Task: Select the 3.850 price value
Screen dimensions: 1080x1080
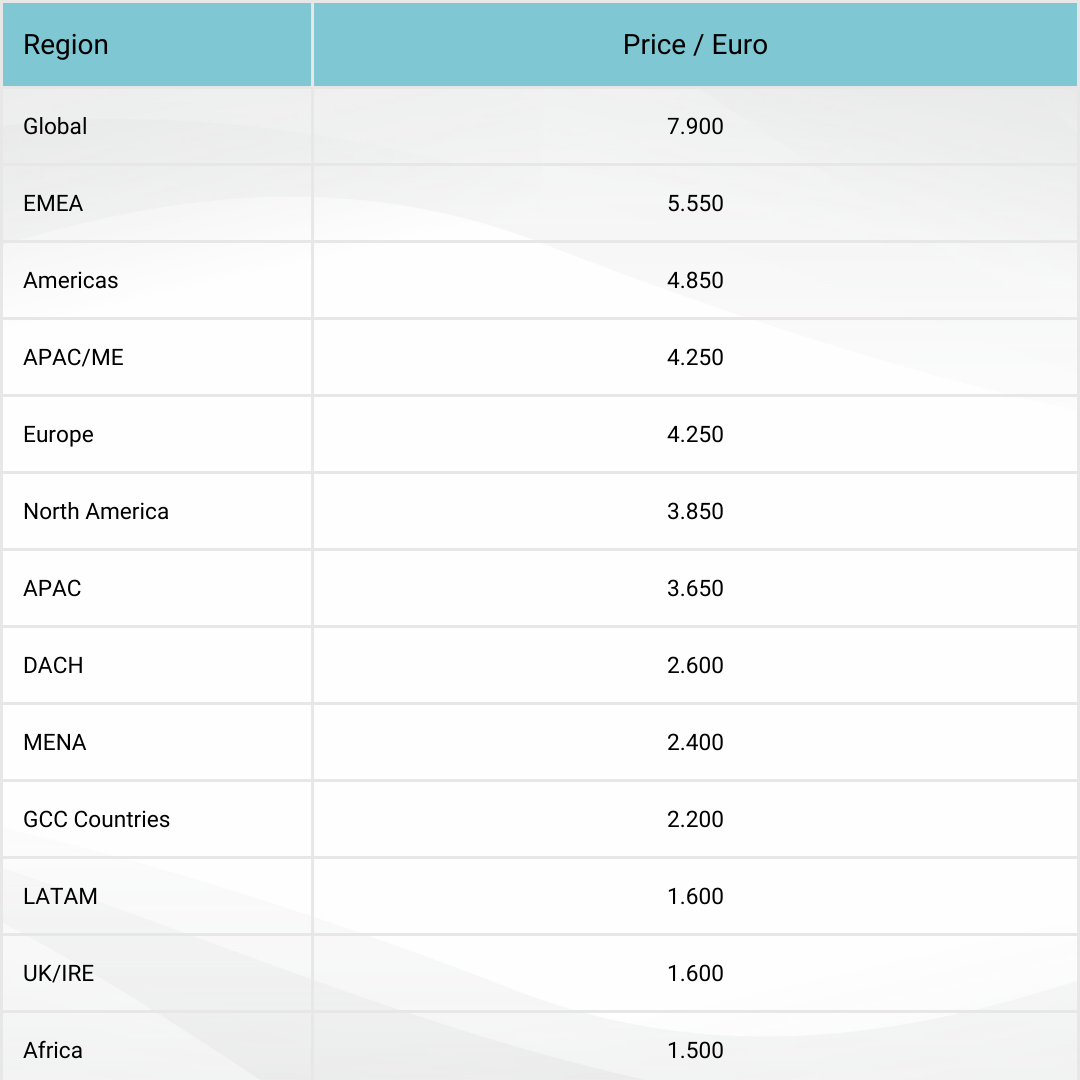Action: click(695, 512)
